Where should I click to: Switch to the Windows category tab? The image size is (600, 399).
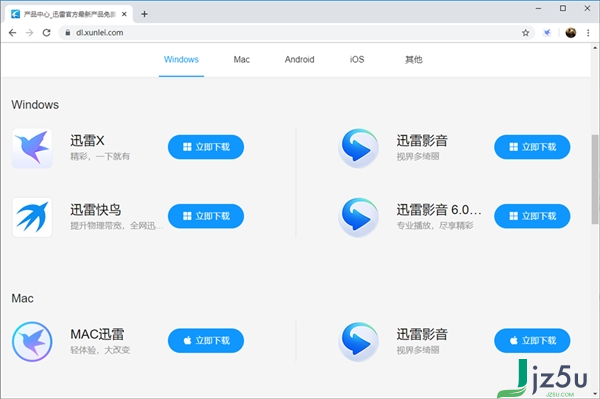coord(181,60)
